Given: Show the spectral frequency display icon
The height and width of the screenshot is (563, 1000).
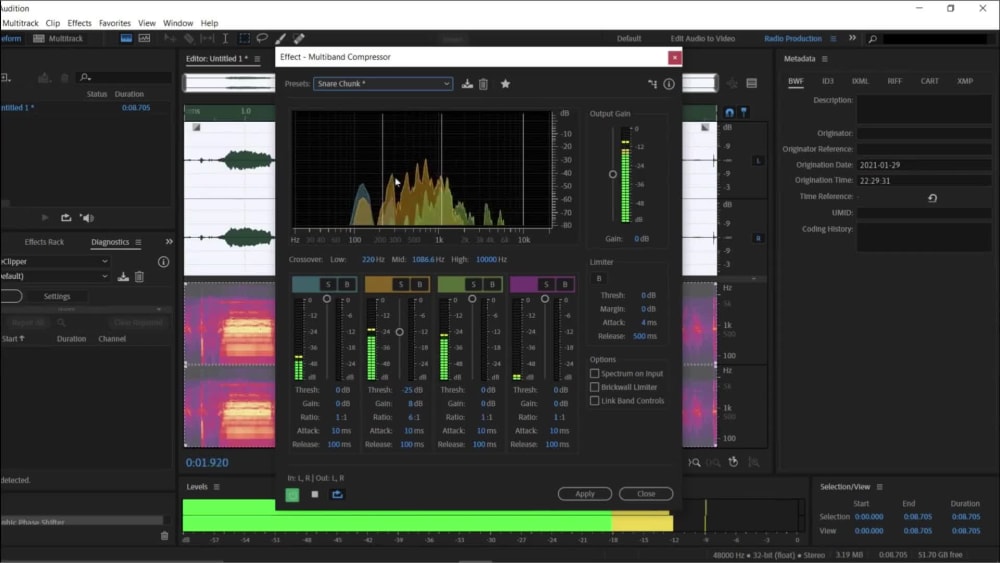Looking at the screenshot, I should pyautogui.click(x=126, y=38).
